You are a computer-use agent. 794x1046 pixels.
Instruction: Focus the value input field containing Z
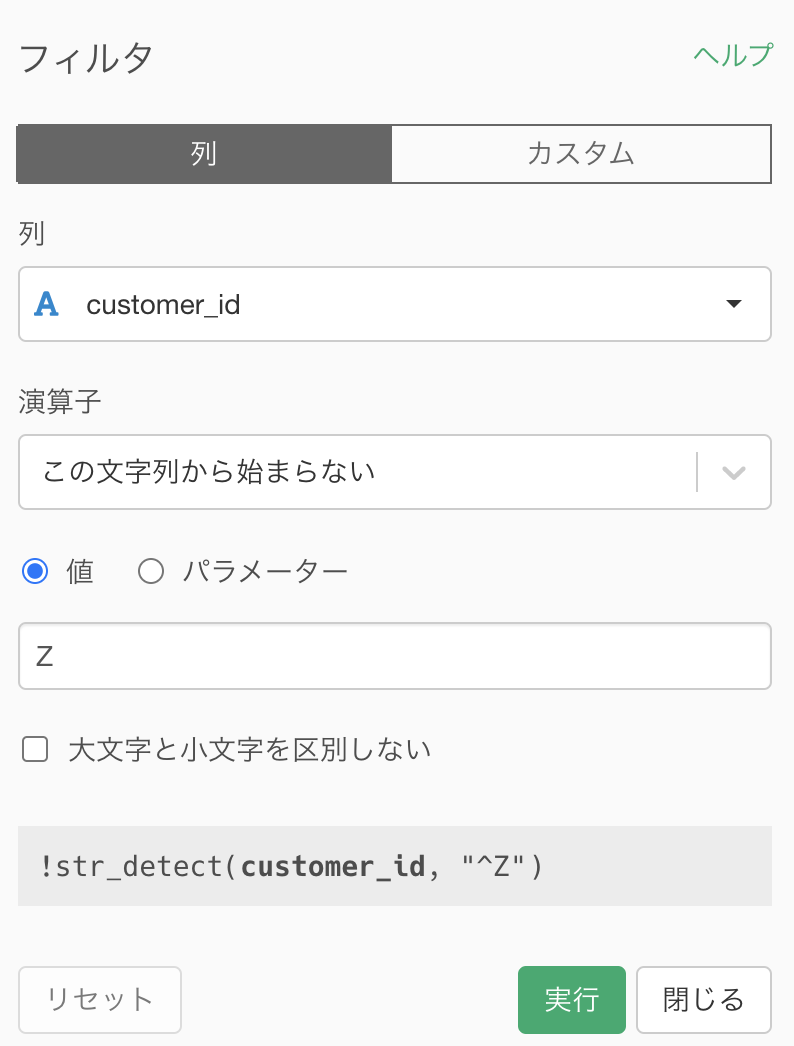394,656
